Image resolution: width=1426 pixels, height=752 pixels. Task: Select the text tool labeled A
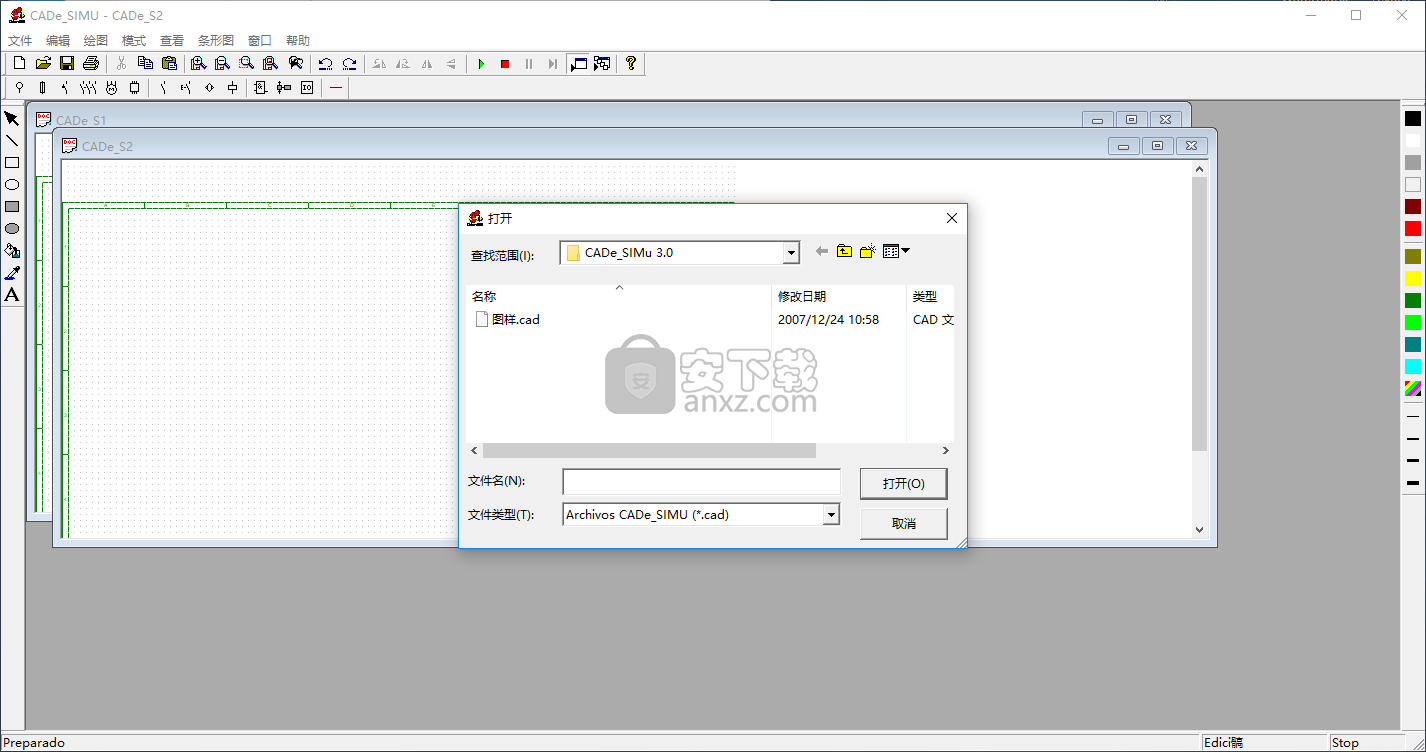pos(12,294)
